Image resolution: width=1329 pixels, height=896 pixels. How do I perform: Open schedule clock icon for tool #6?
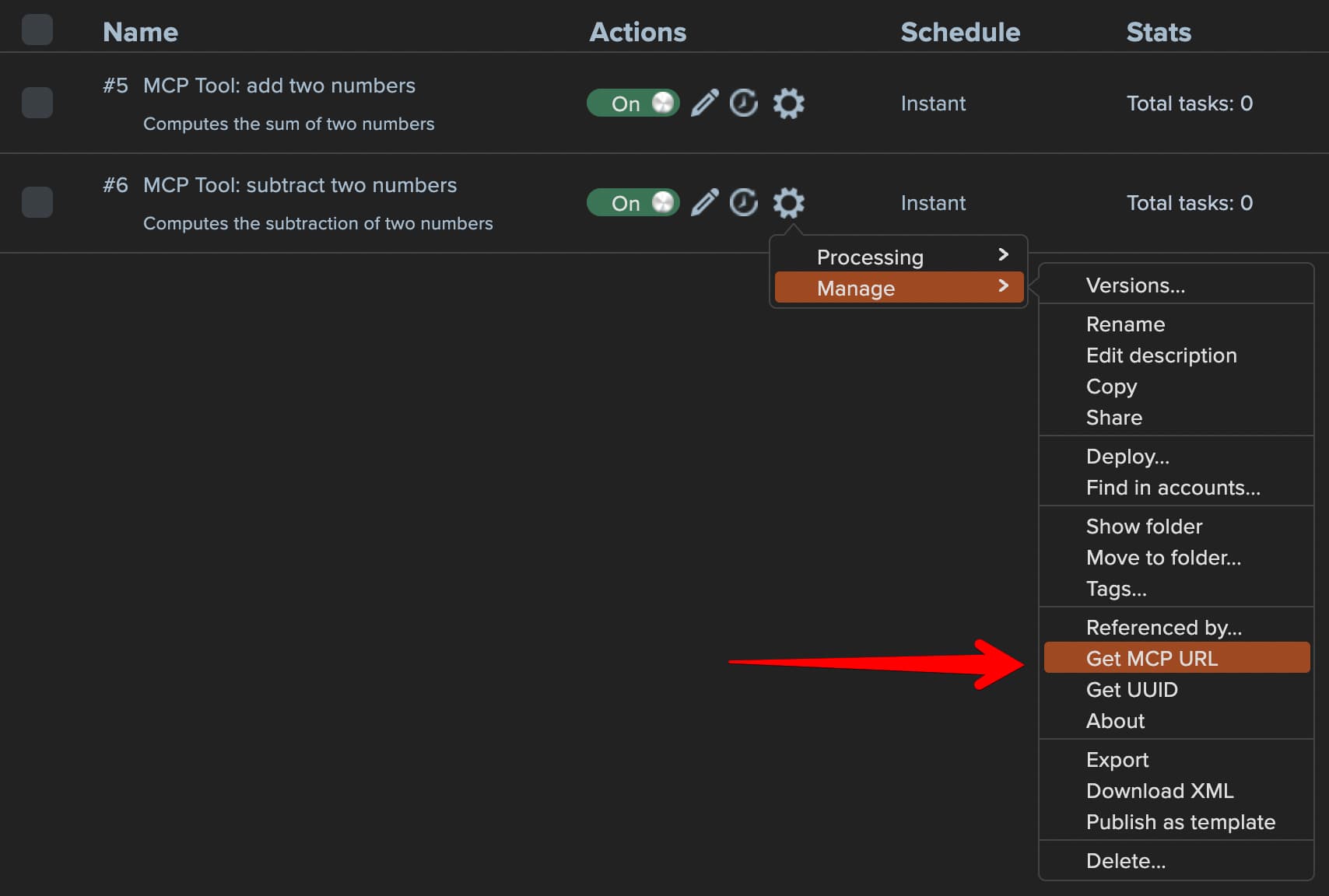click(744, 202)
